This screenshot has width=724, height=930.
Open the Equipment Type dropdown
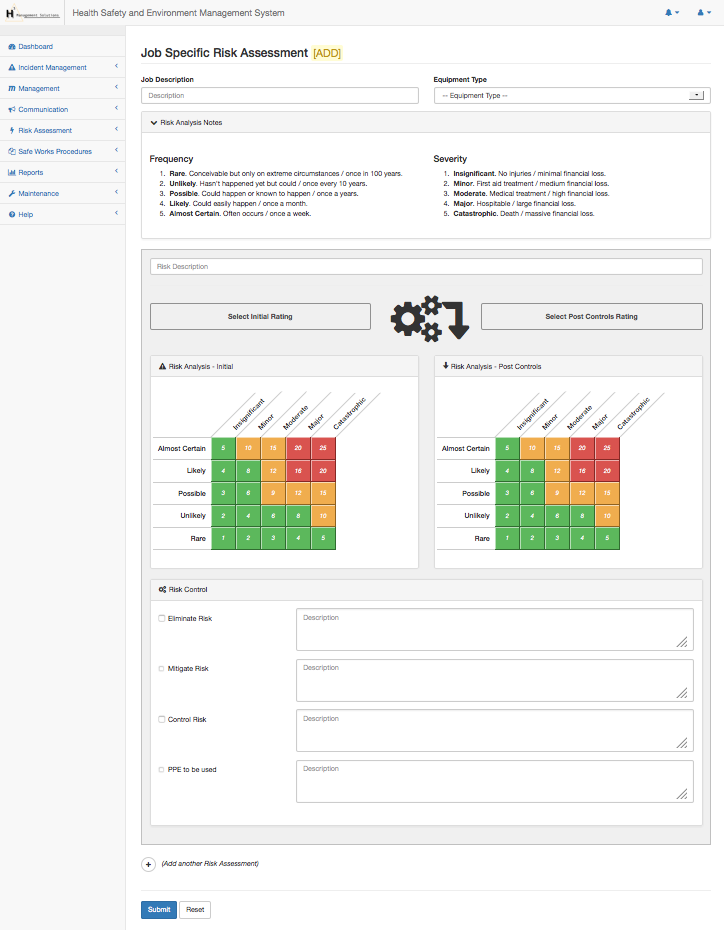[571, 96]
